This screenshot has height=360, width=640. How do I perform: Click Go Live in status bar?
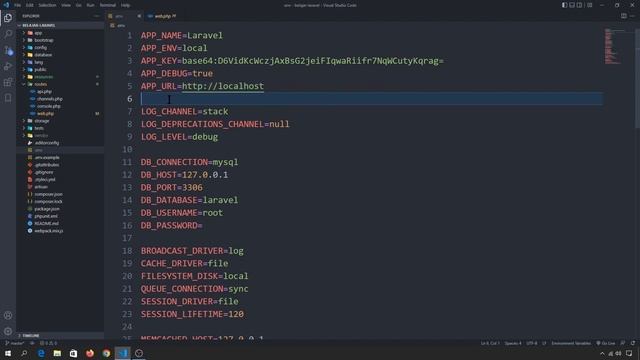click(605, 343)
